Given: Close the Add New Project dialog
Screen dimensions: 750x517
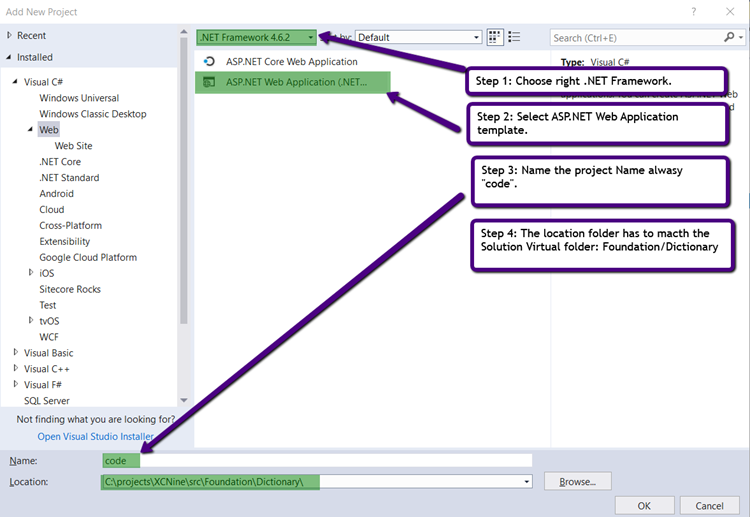Looking at the screenshot, I should tap(730, 11).
